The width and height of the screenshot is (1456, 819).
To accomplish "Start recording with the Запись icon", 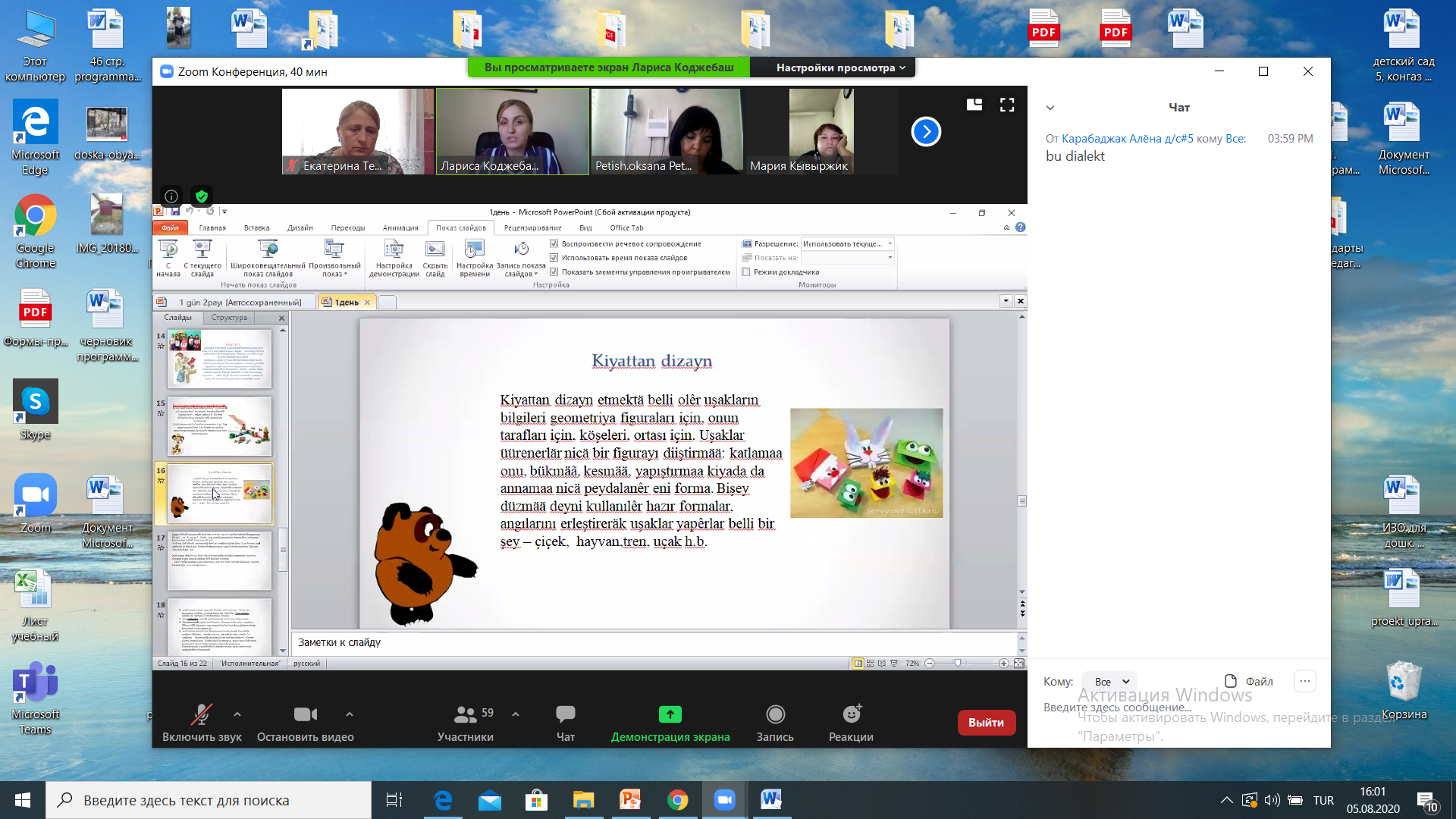I will click(775, 714).
